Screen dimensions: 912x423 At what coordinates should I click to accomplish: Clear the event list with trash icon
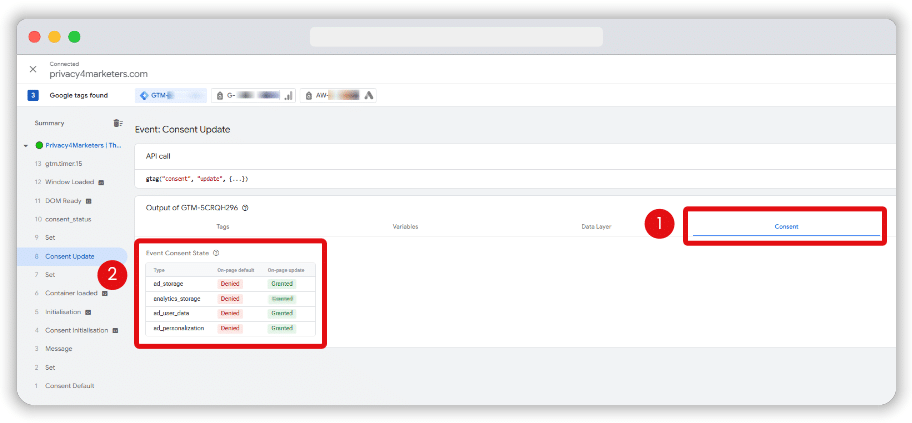point(117,123)
